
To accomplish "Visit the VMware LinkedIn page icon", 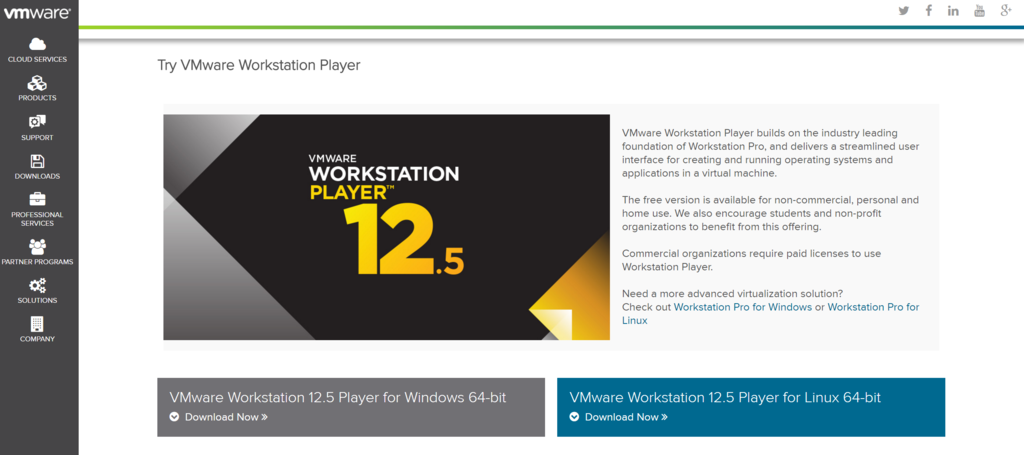I will tap(953, 10).
